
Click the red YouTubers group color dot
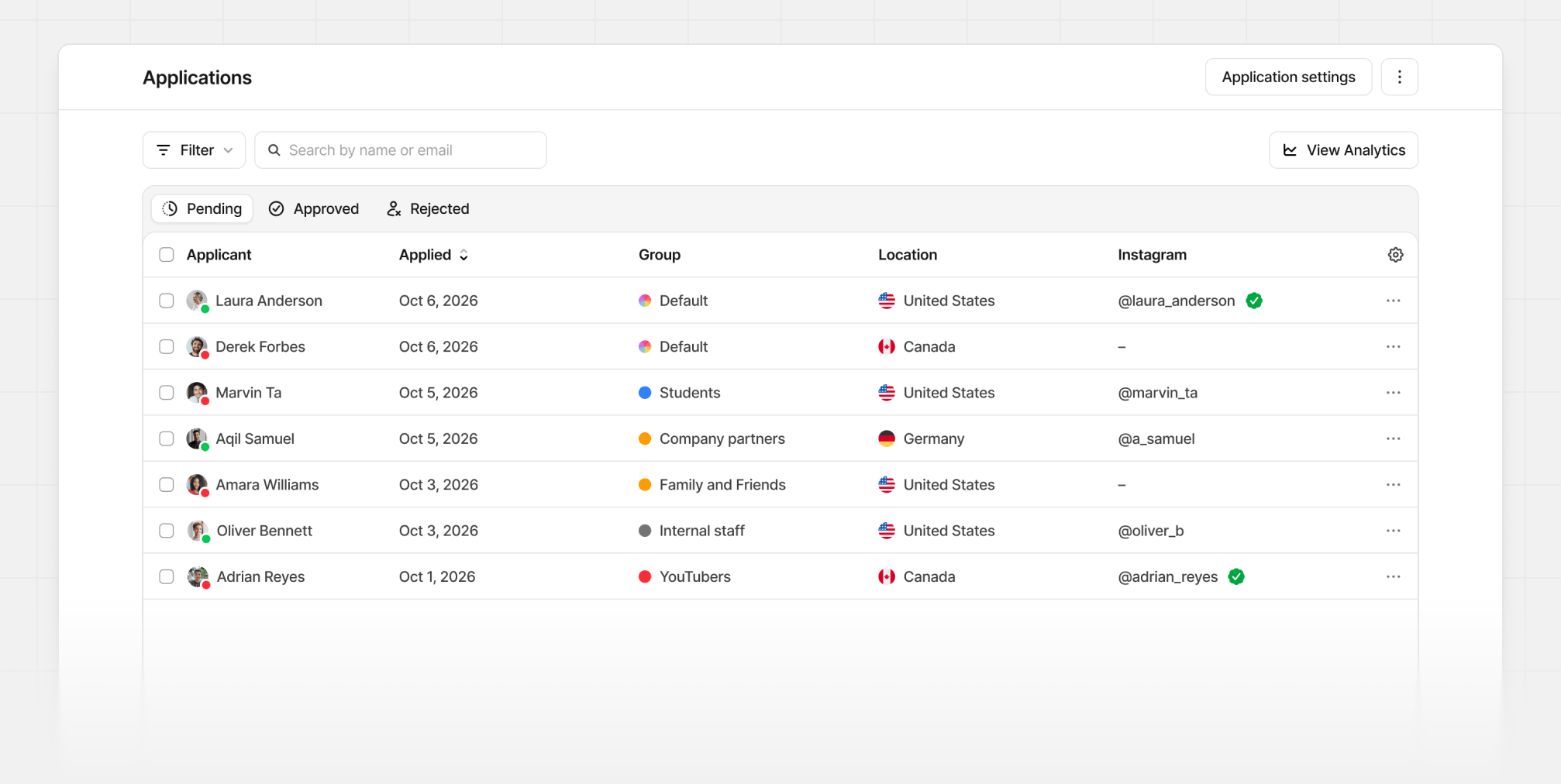(x=645, y=576)
